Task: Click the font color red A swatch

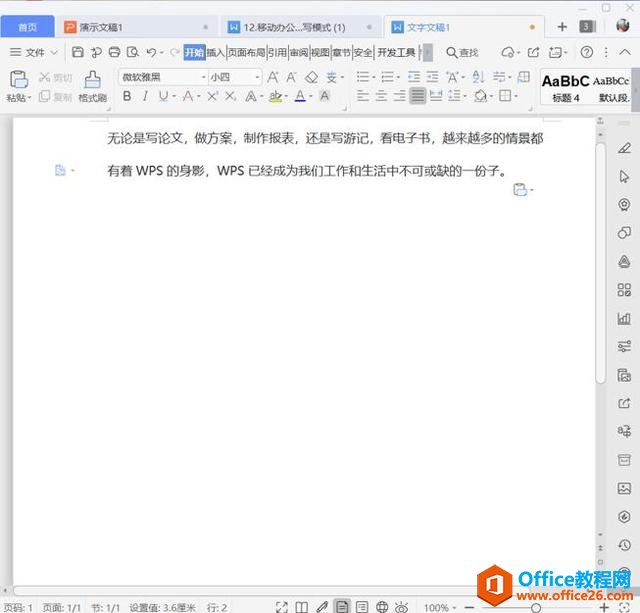Action: (x=299, y=96)
